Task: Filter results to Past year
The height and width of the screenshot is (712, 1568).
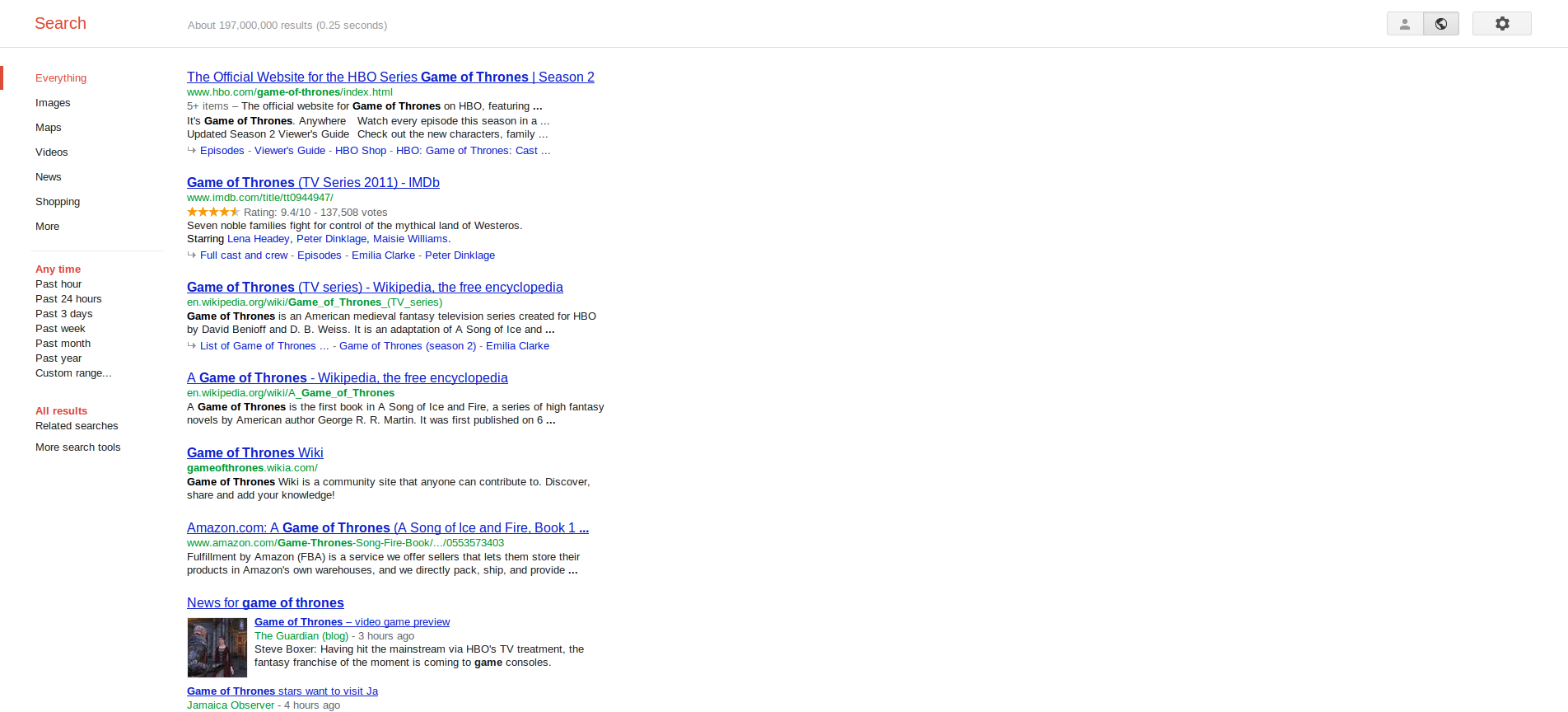Action: pos(58,358)
